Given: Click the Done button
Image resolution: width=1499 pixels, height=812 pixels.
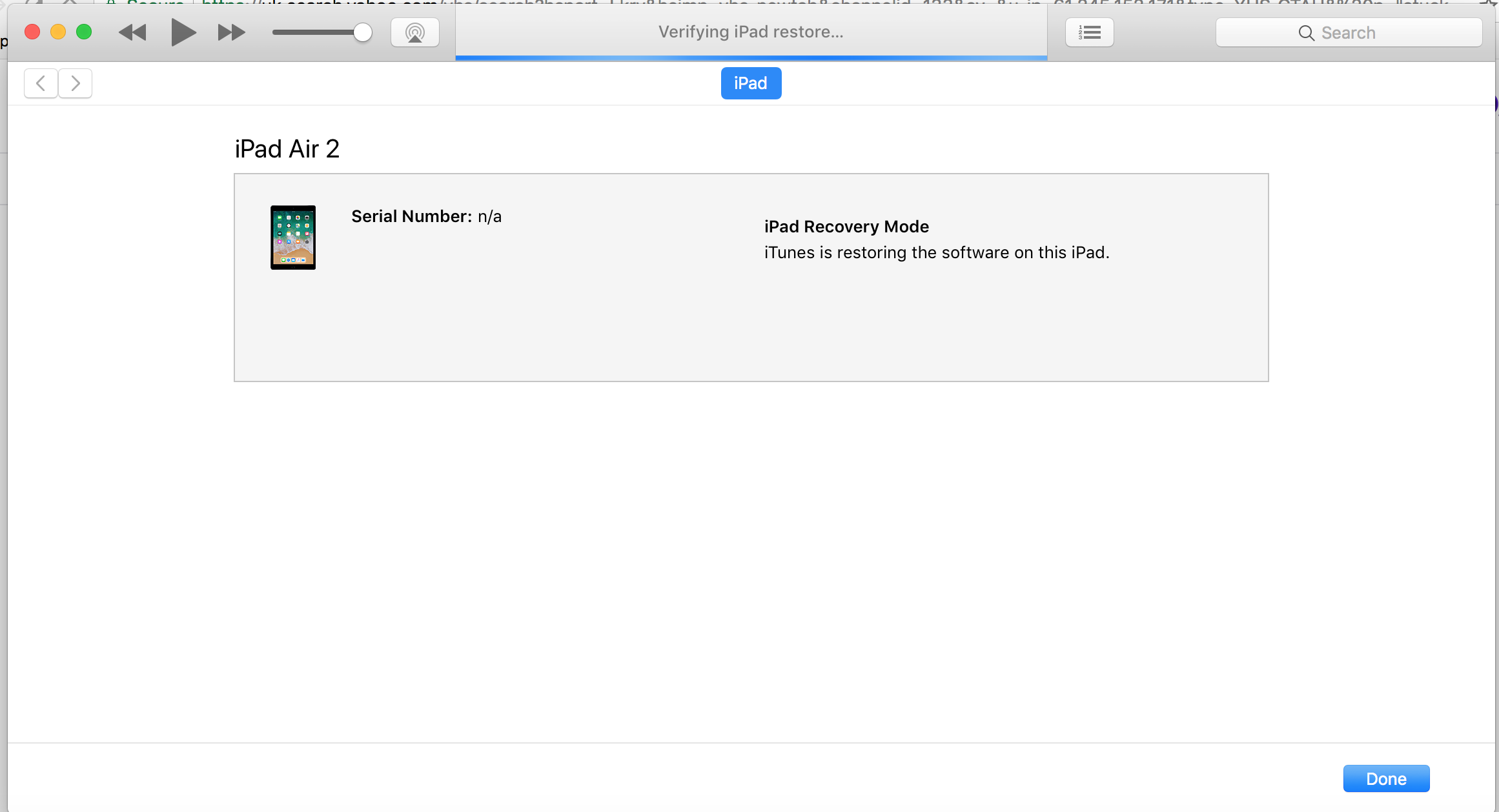Looking at the screenshot, I should click(x=1386, y=778).
